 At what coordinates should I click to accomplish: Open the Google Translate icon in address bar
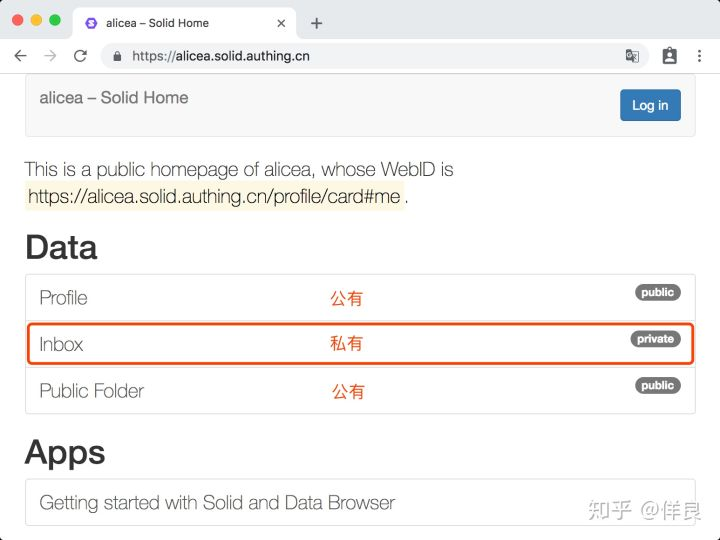pos(632,56)
